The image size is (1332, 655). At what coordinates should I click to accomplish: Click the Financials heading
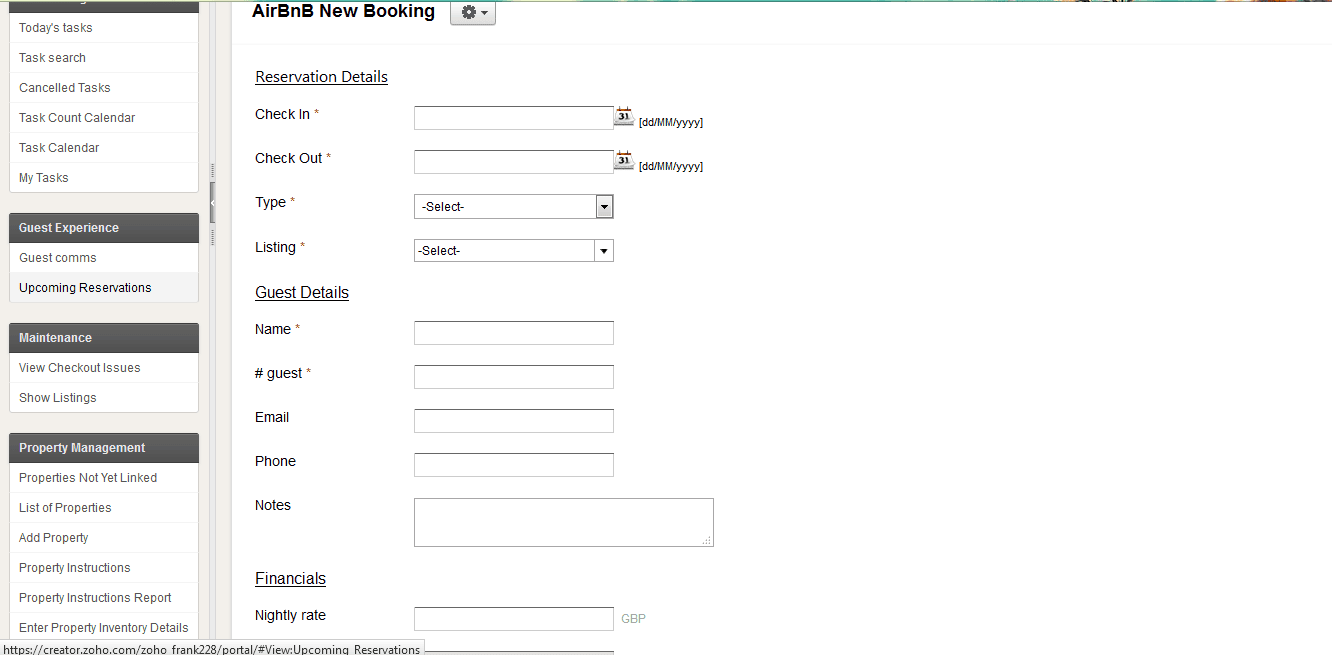point(290,579)
